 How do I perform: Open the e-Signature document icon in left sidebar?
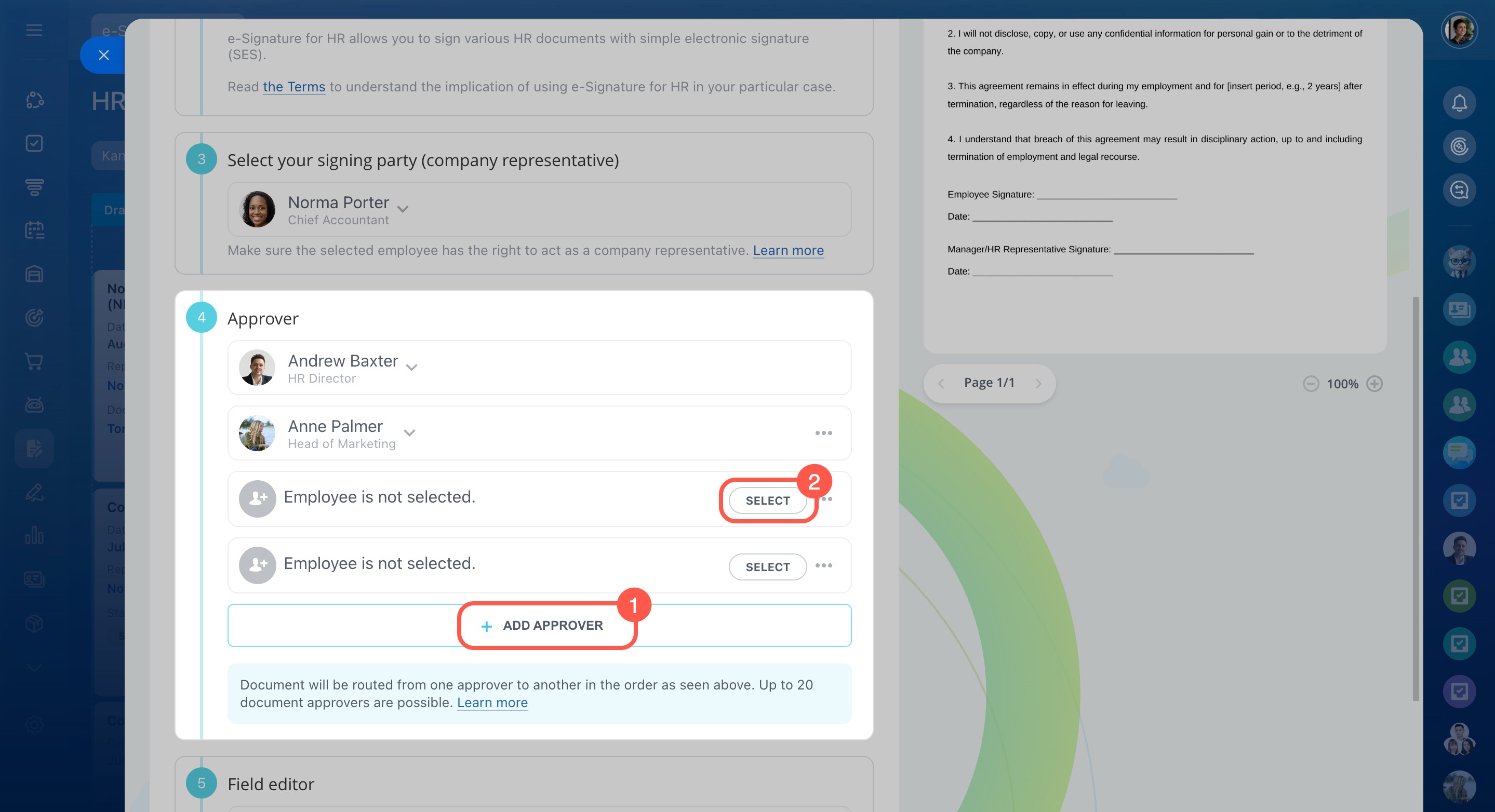coord(34,449)
